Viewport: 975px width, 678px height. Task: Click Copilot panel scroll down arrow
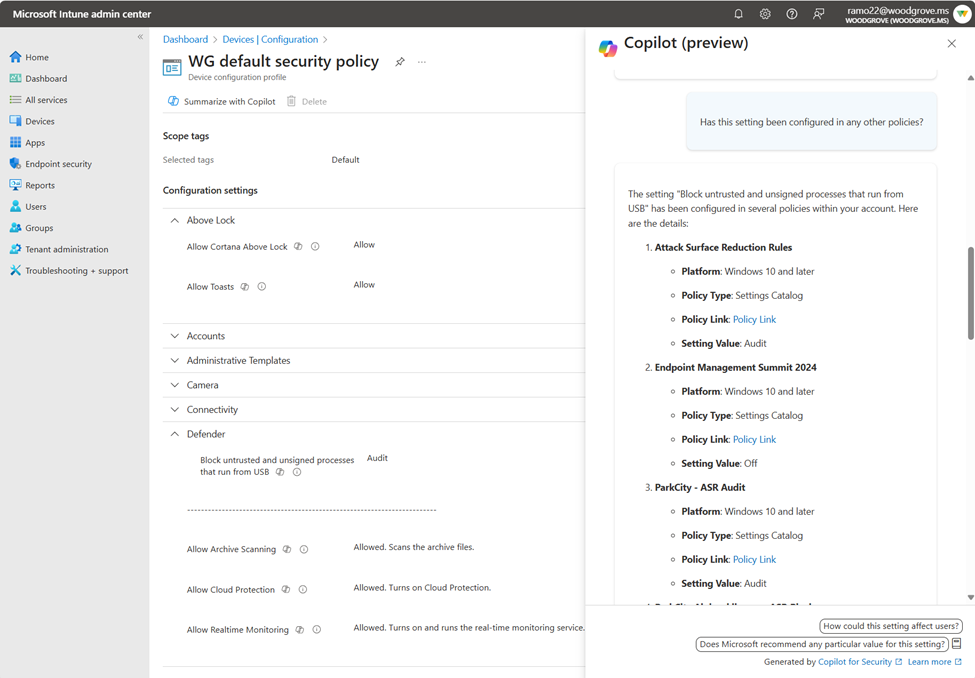click(971, 598)
